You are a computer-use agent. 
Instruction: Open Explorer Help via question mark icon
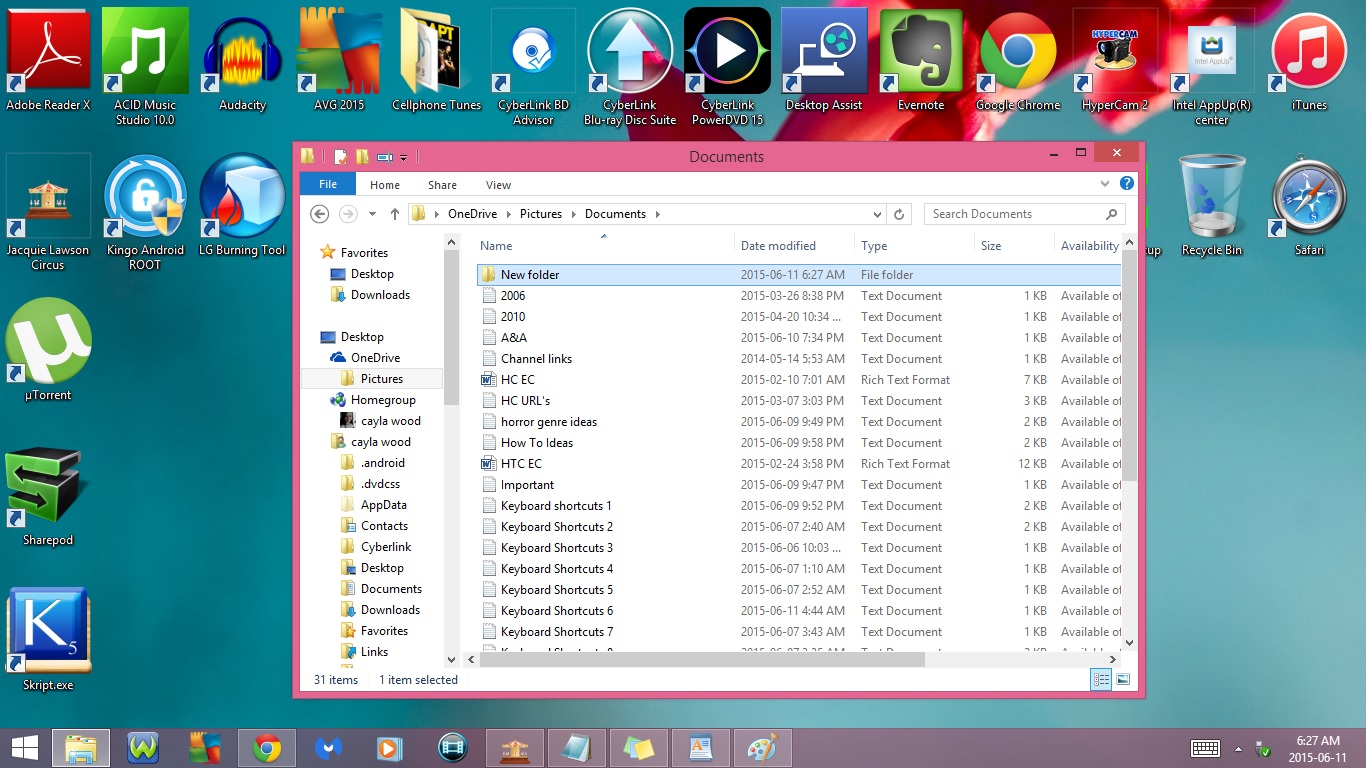click(1126, 184)
